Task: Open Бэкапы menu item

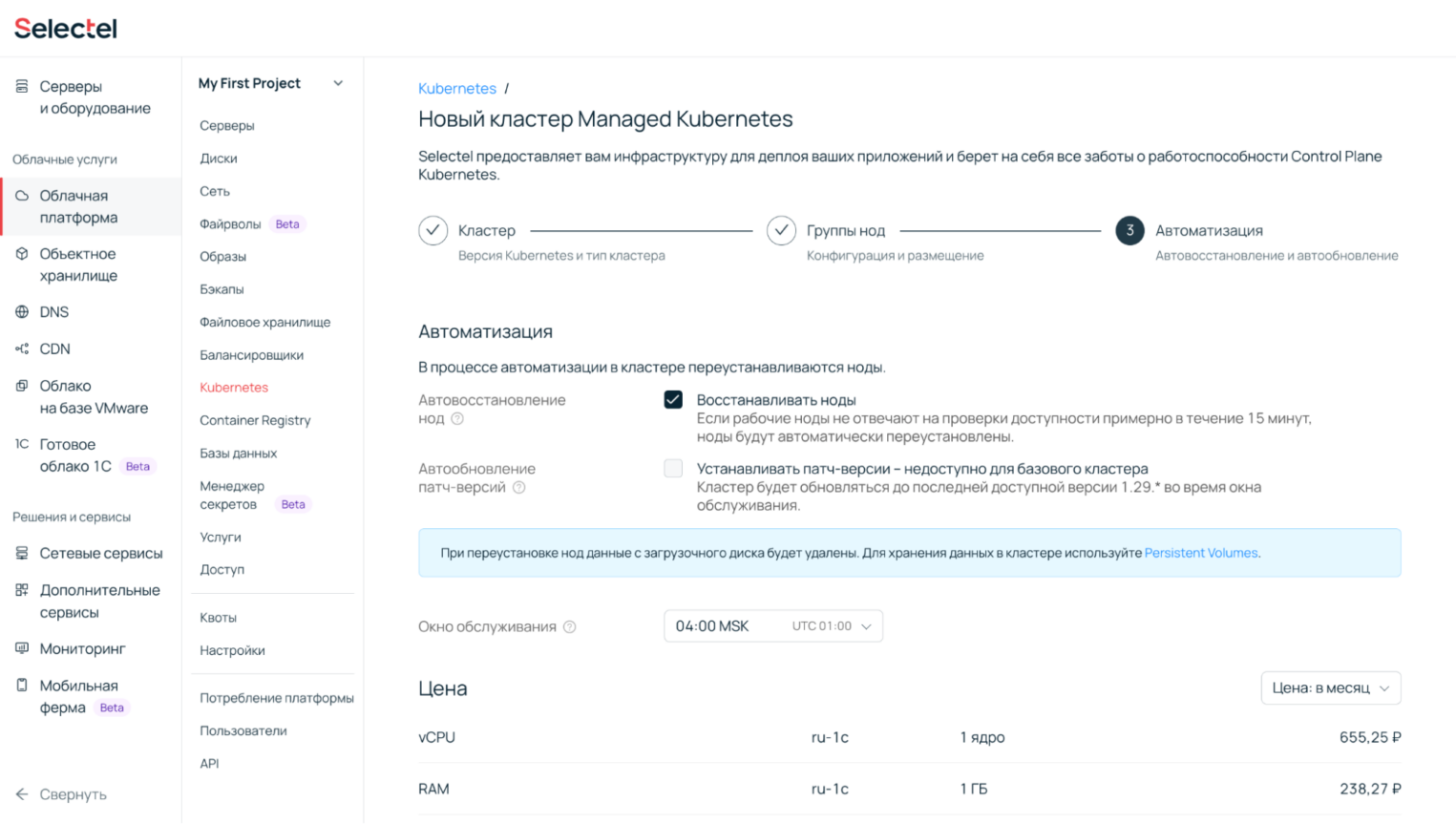Action: pos(222,289)
